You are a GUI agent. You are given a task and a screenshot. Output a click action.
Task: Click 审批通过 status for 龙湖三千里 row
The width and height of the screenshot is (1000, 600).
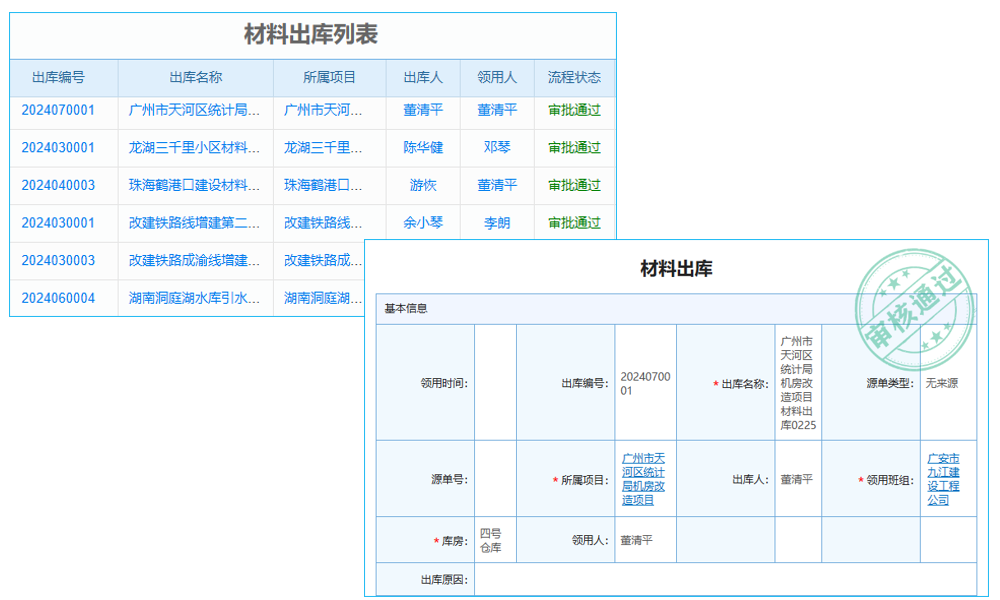click(575, 148)
